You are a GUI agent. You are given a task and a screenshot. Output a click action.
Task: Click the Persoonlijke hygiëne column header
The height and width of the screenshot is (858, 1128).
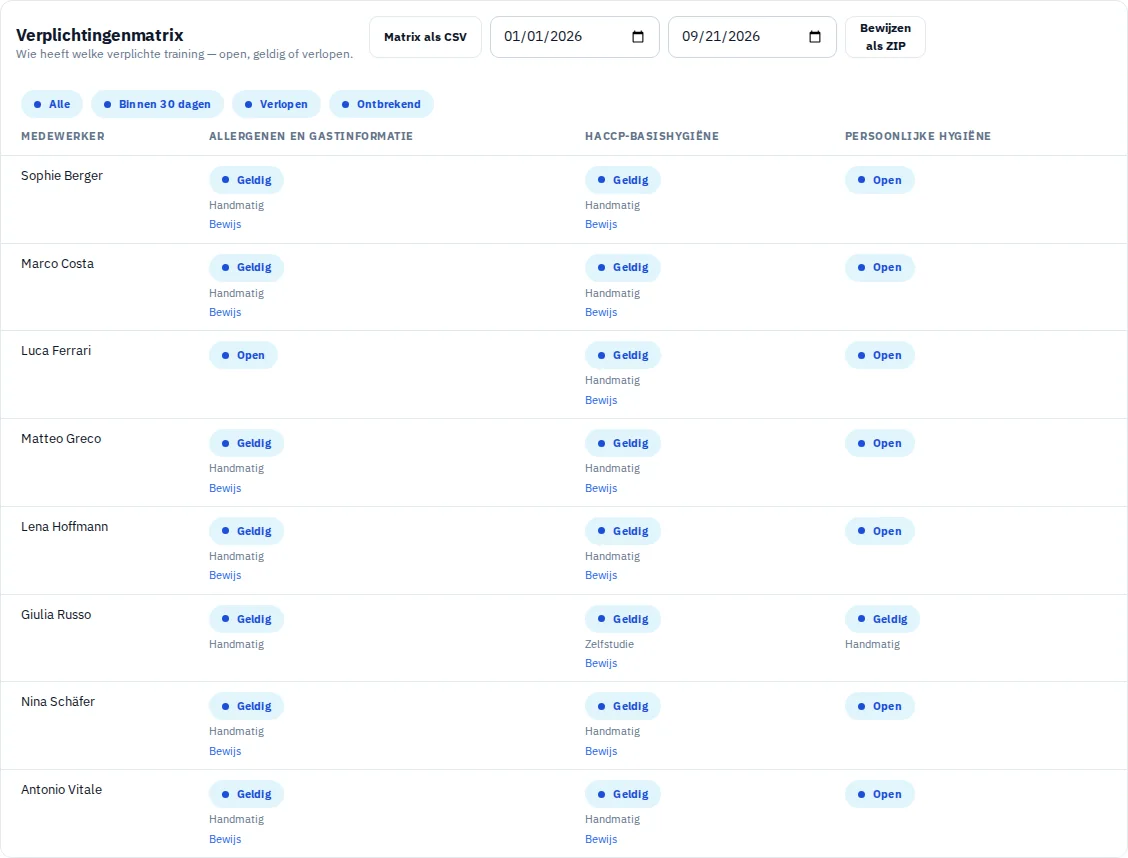pos(918,136)
